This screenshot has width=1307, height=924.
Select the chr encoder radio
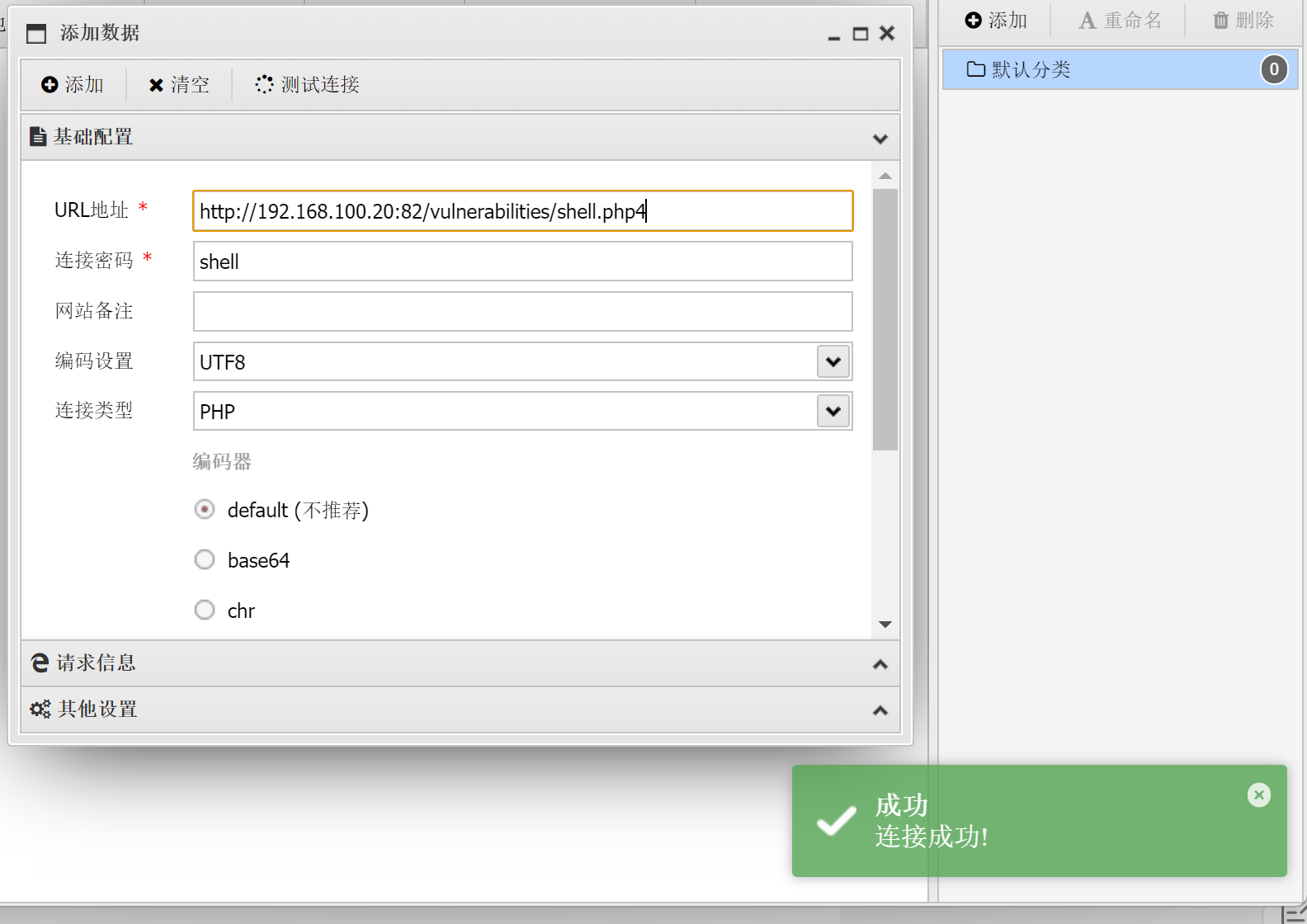205,610
